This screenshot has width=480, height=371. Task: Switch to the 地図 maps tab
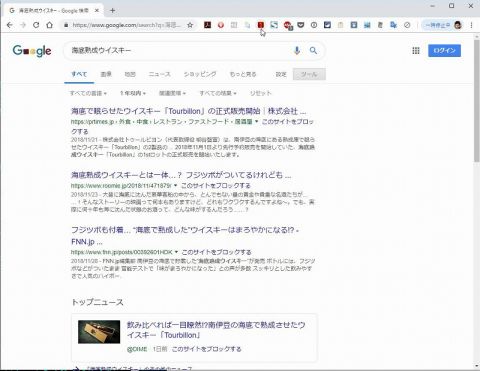(x=130, y=74)
